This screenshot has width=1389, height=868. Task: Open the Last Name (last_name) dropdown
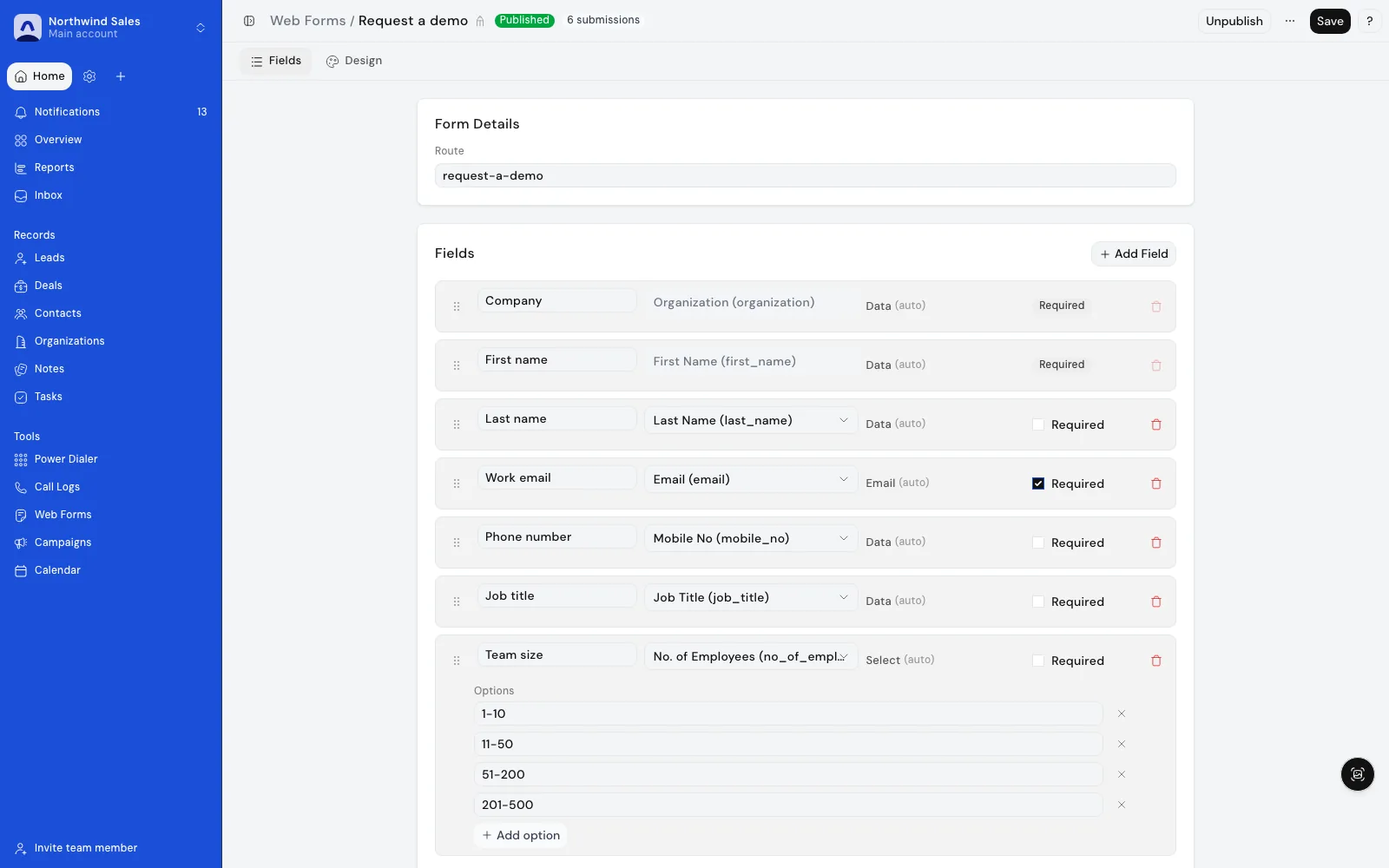point(751,420)
